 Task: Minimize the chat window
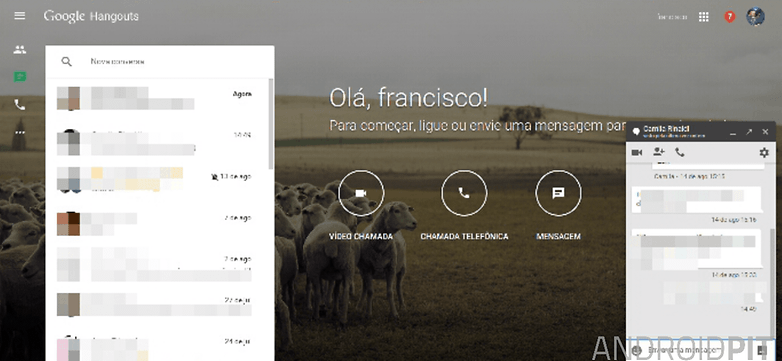point(733,133)
